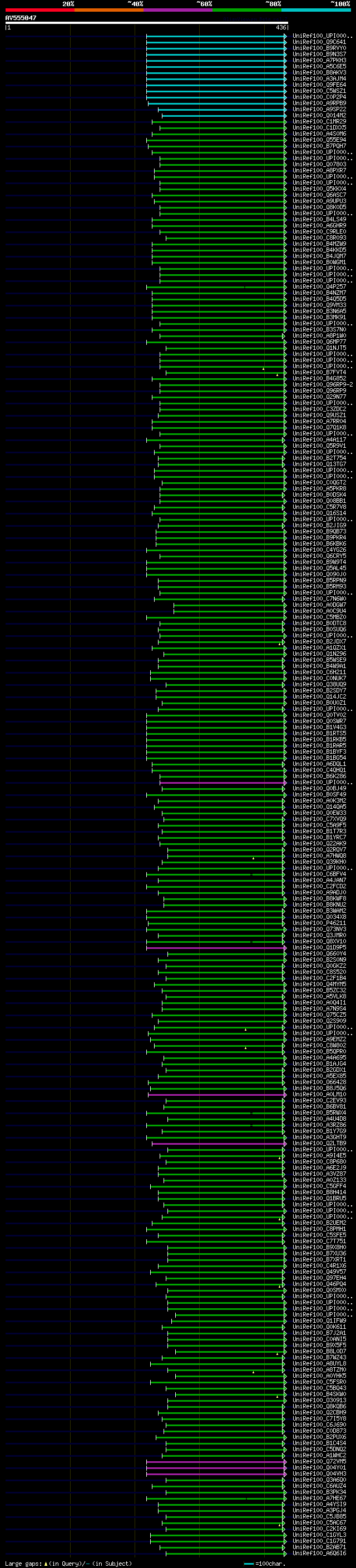
Task: Open hit UniRef100_Q29N77
Action: point(319,397)
